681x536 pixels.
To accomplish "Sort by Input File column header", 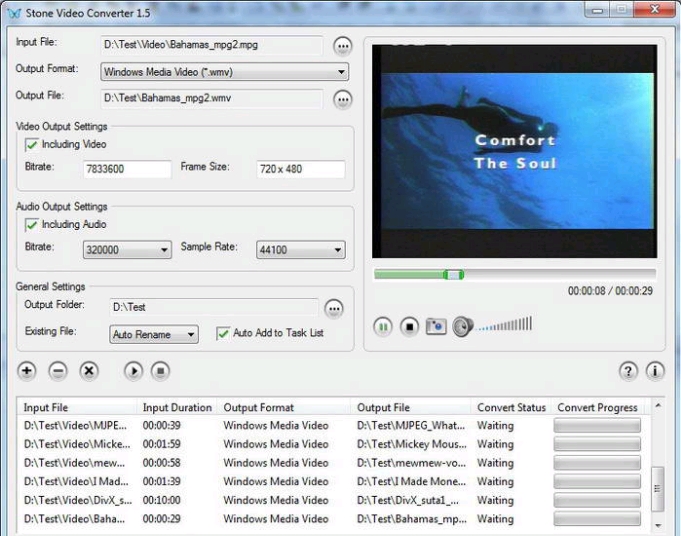I will [77, 407].
